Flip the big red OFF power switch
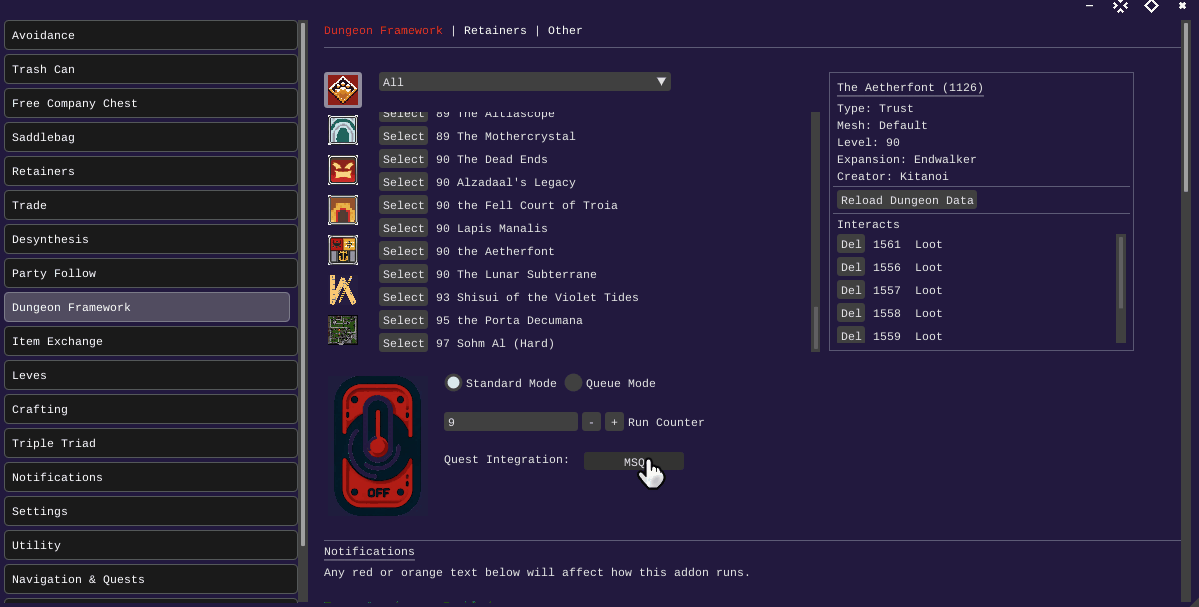Image resolution: width=1199 pixels, height=607 pixels. (x=377, y=445)
